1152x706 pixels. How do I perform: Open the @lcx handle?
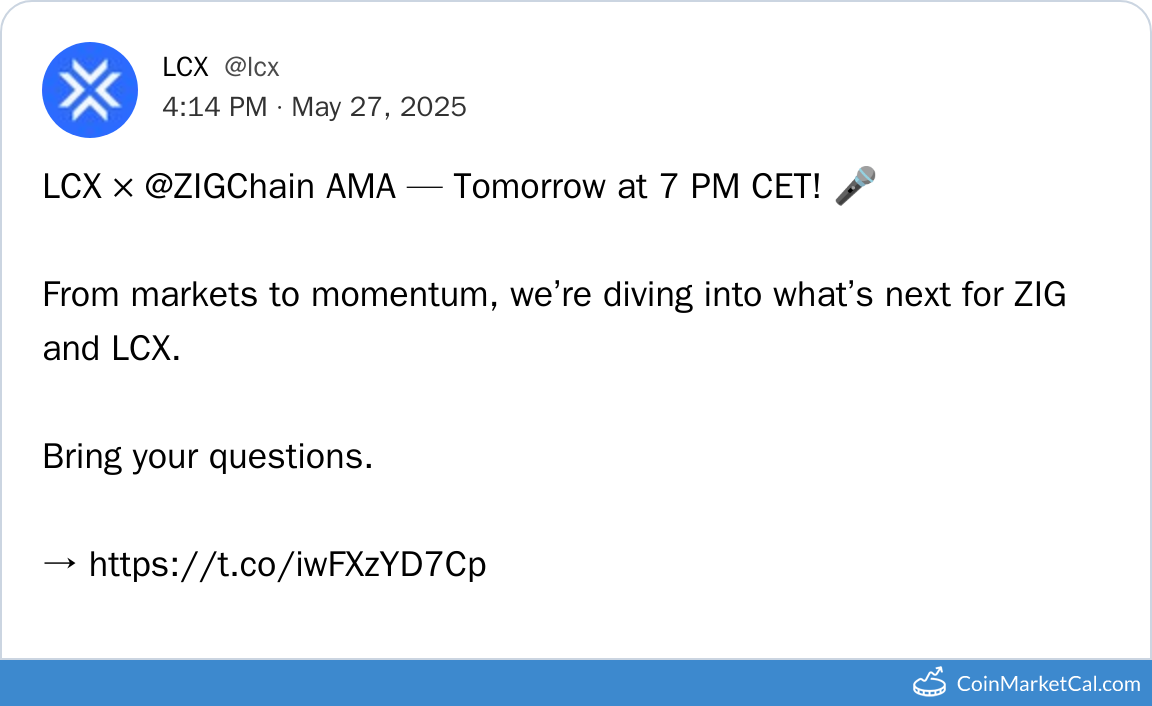(x=251, y=67)
